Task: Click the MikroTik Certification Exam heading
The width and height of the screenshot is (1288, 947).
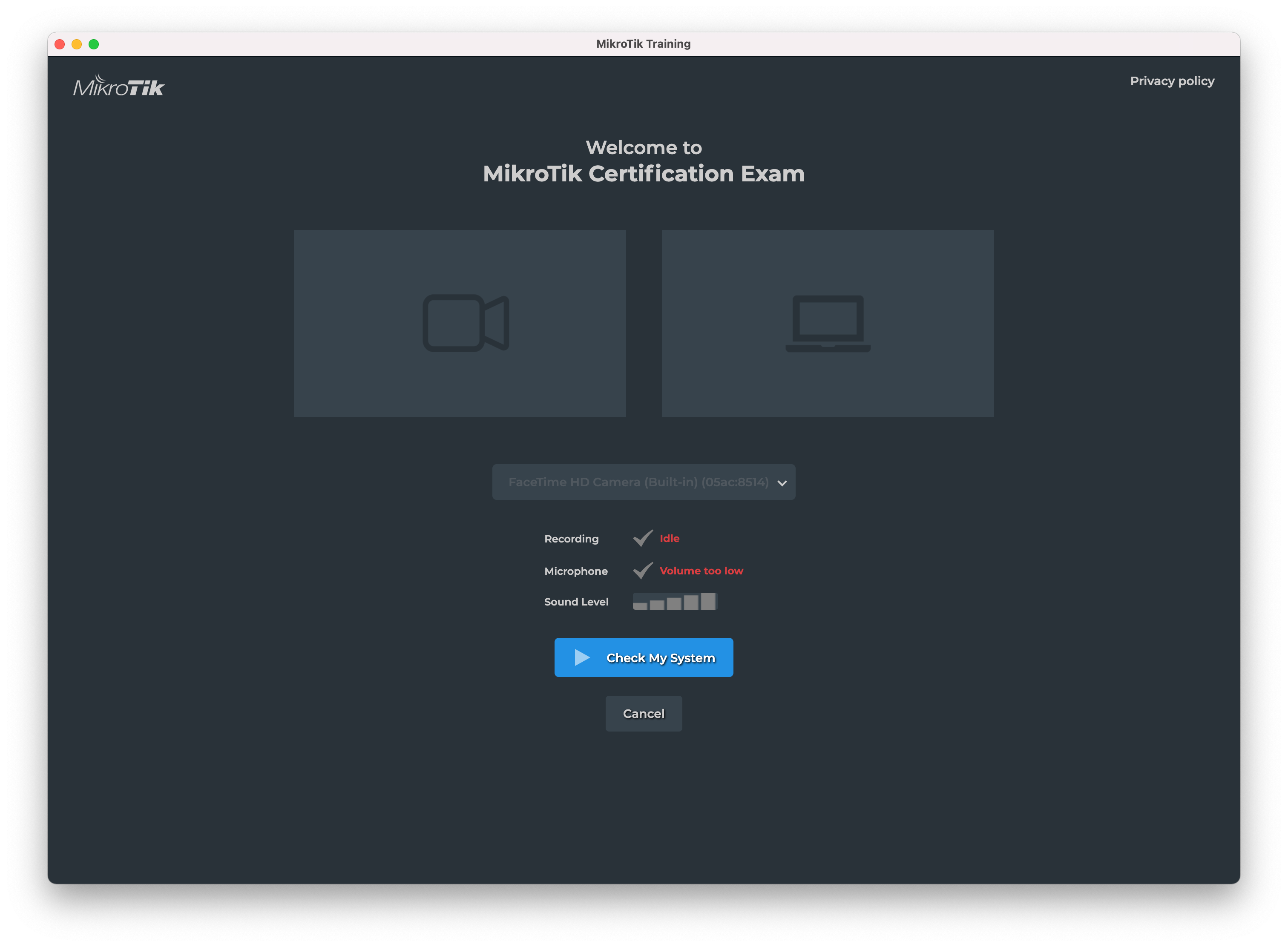Action: click(644, 174)
